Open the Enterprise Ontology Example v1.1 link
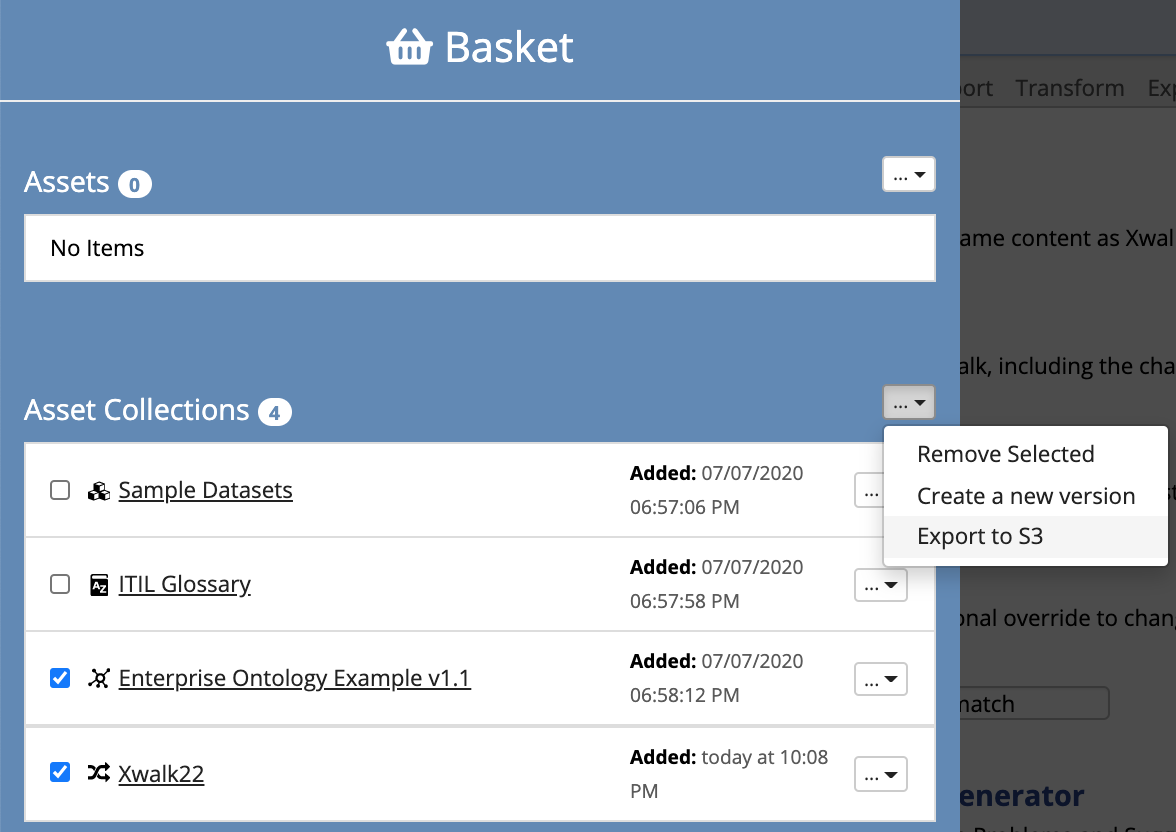 [x=294, y=678]
